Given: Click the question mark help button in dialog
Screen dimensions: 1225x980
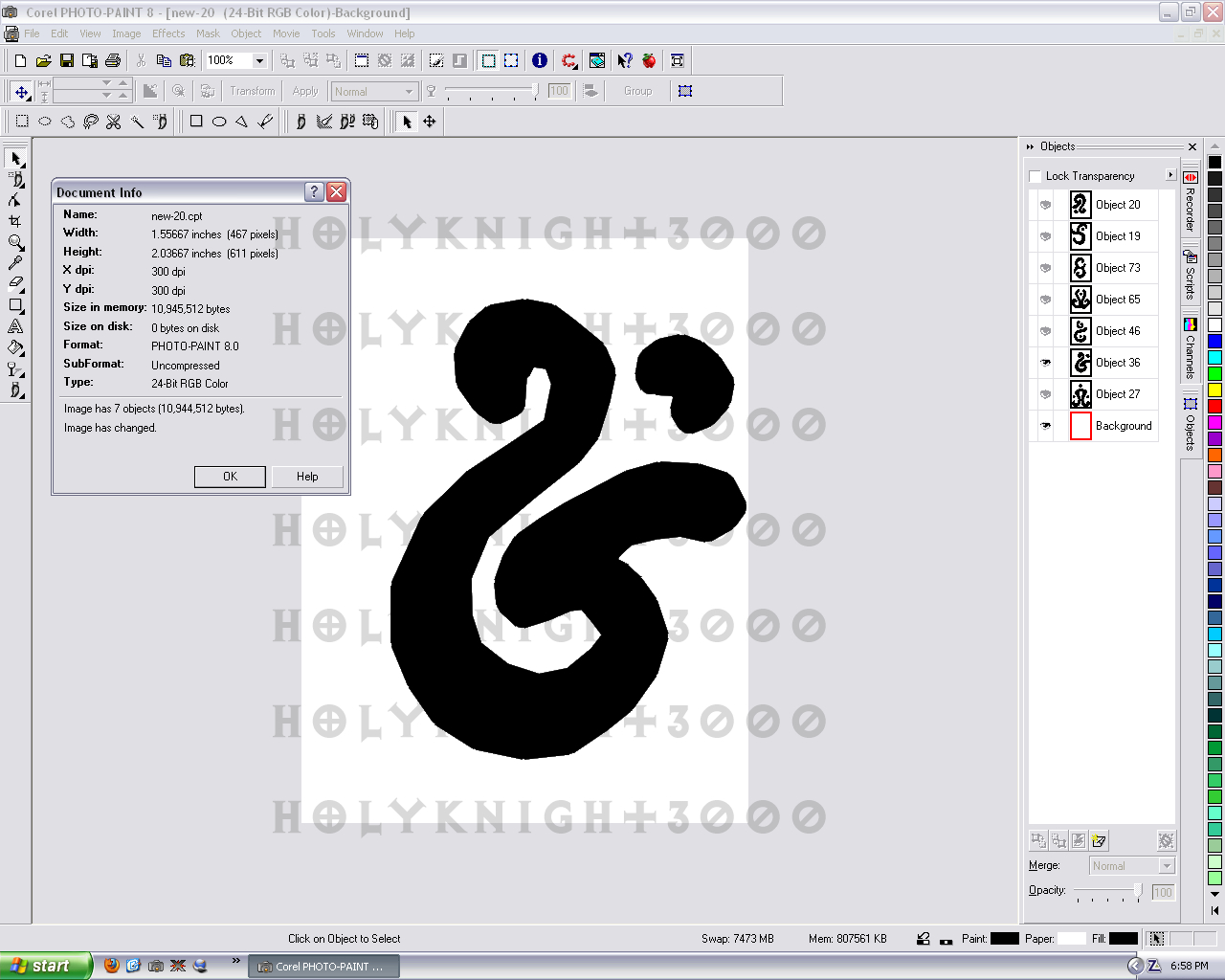Looking at the screenshot, I should [314, 191].
